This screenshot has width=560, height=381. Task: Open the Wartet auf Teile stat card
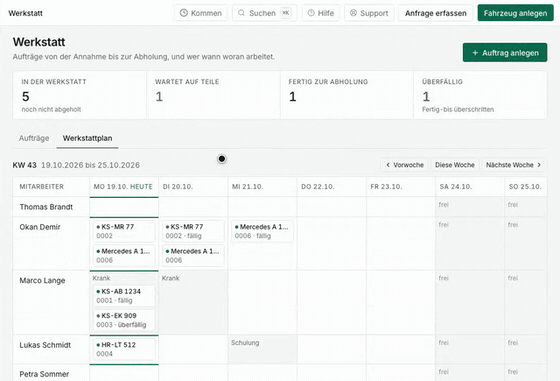coord(214,95)
